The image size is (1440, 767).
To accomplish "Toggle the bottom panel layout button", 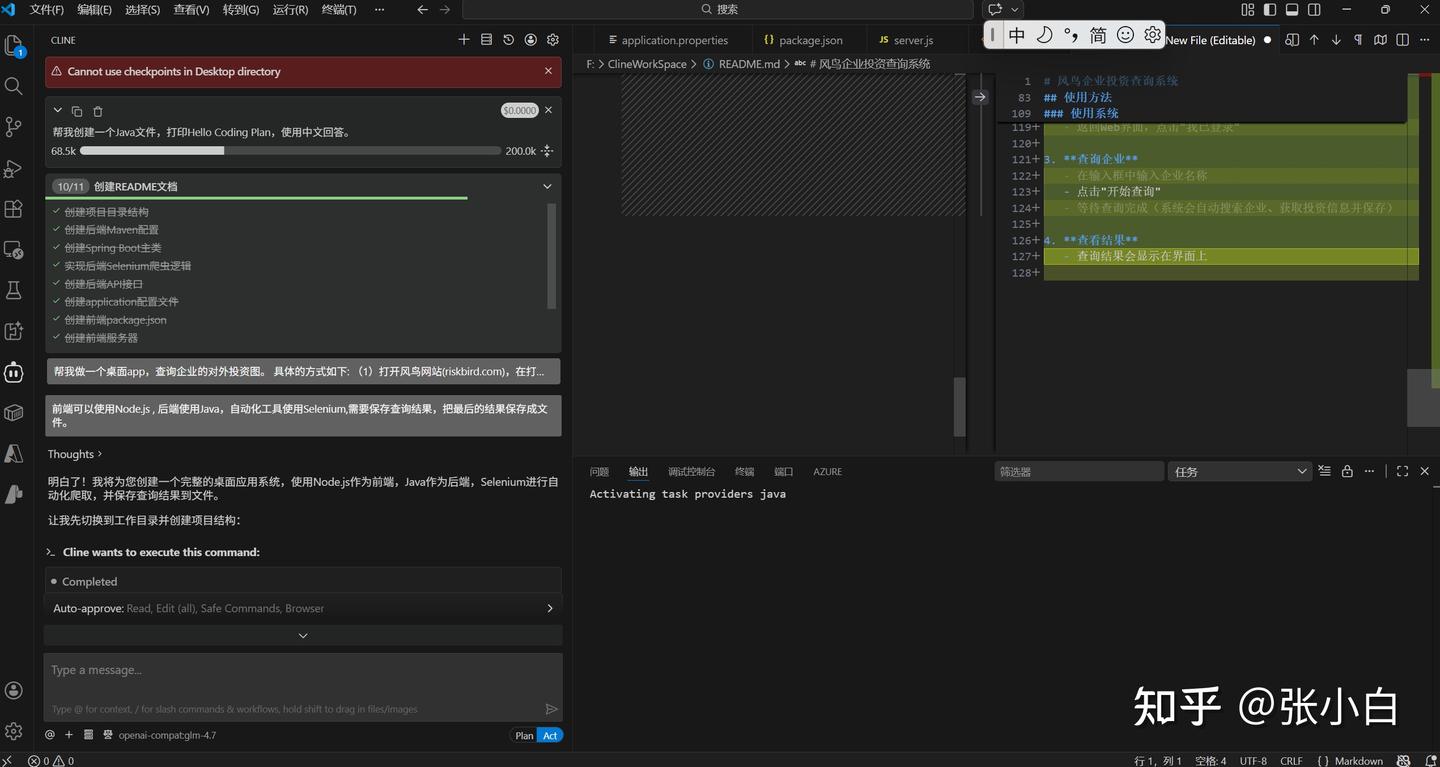I will click(x=1292, y=10).
